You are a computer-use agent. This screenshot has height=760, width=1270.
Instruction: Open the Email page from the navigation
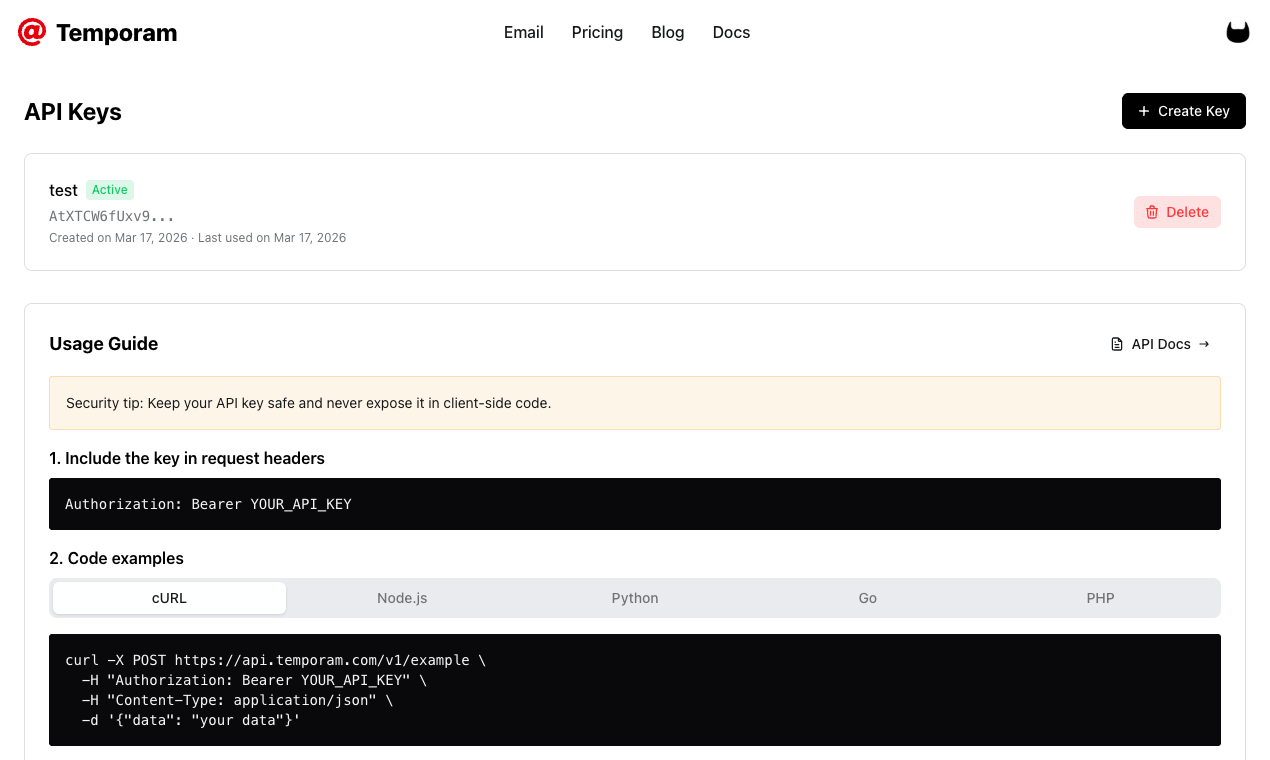pos(523,32)
